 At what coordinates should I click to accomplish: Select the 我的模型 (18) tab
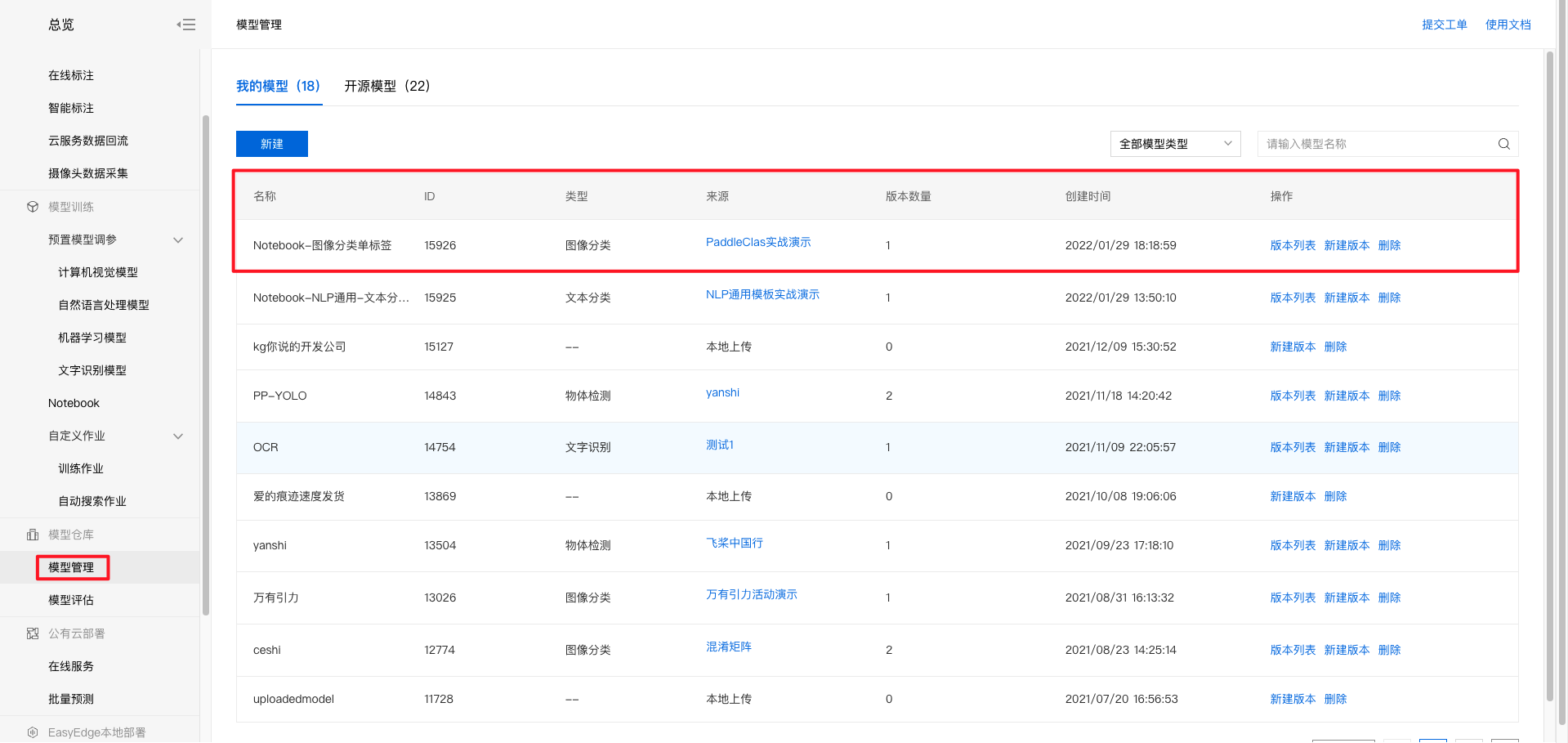pos(278,86)
